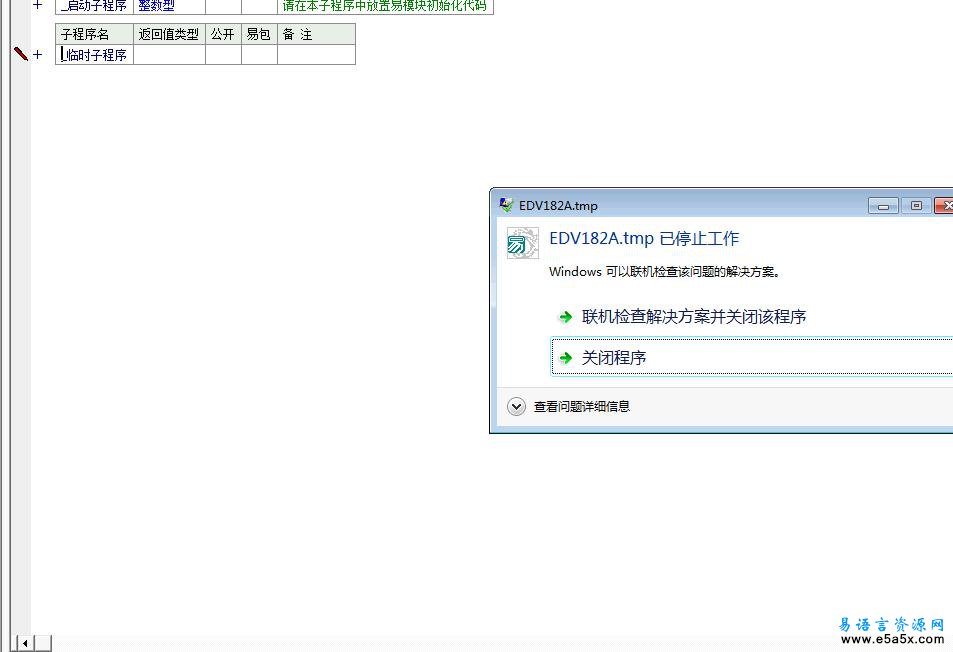
Task: Click the horizontal scrollbar left arrow
Action: tap(25, 643)
